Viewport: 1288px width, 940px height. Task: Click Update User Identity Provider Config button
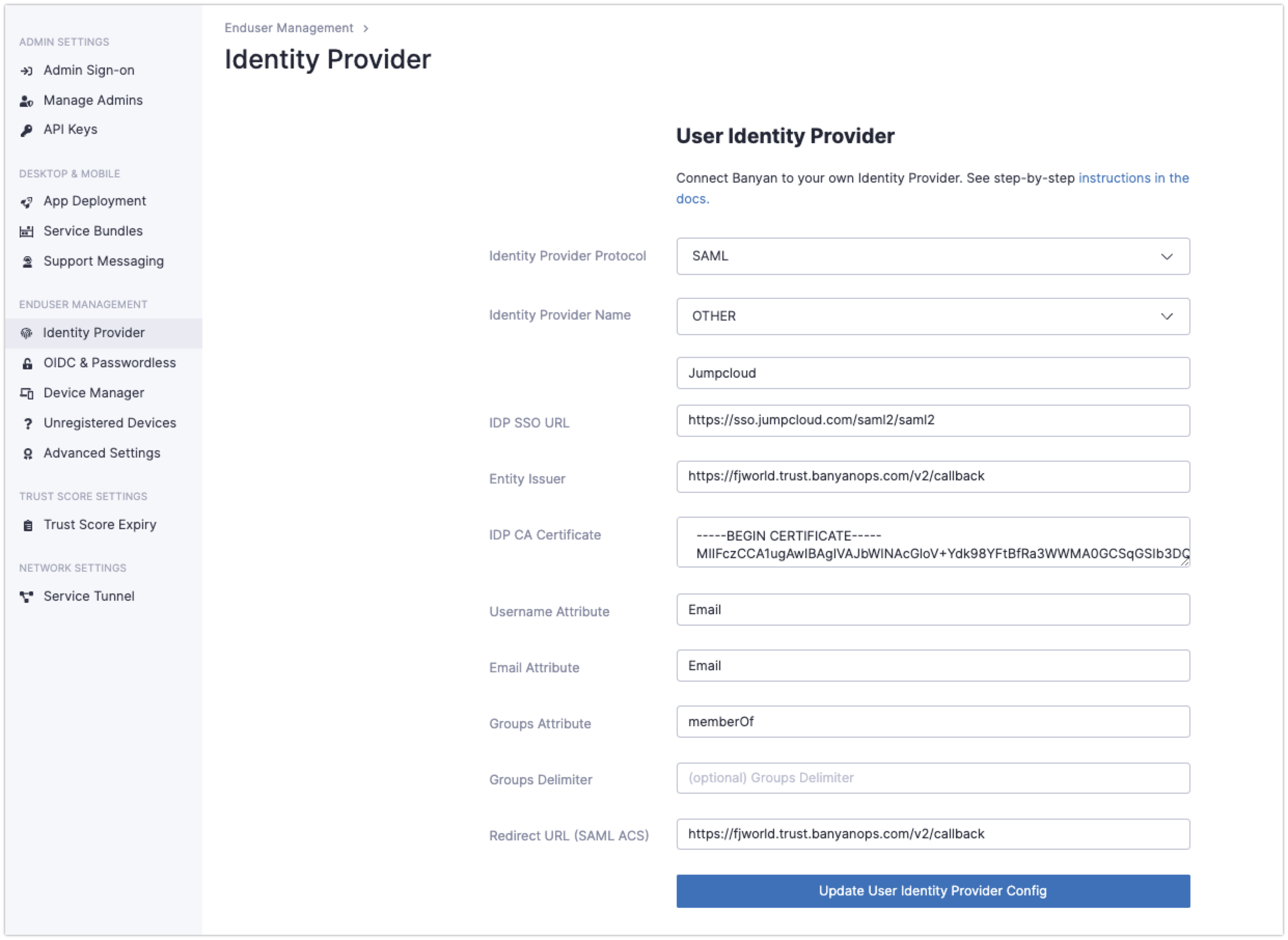pos(933,891)
